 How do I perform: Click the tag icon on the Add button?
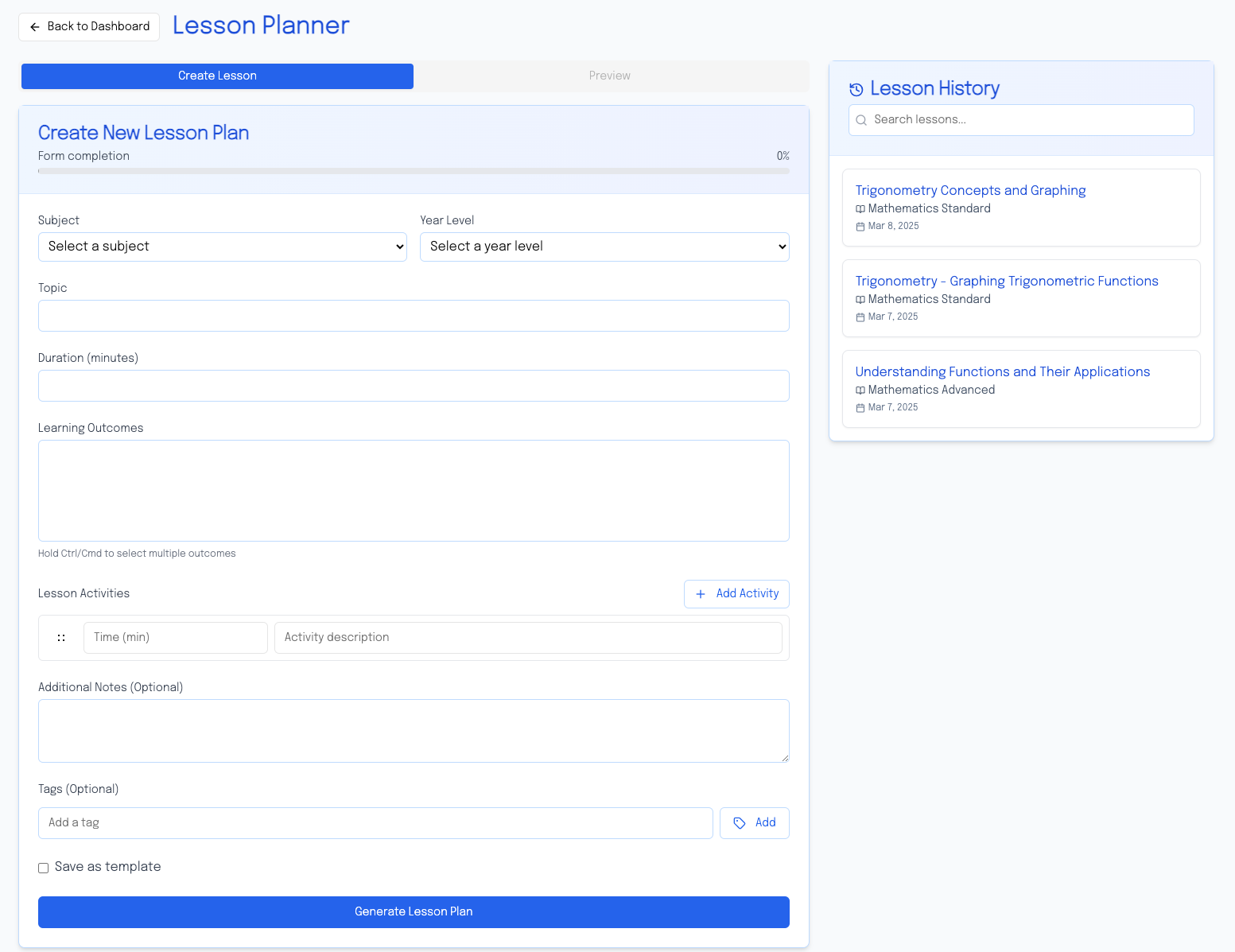pyautogui.click(x=740, y=822)
